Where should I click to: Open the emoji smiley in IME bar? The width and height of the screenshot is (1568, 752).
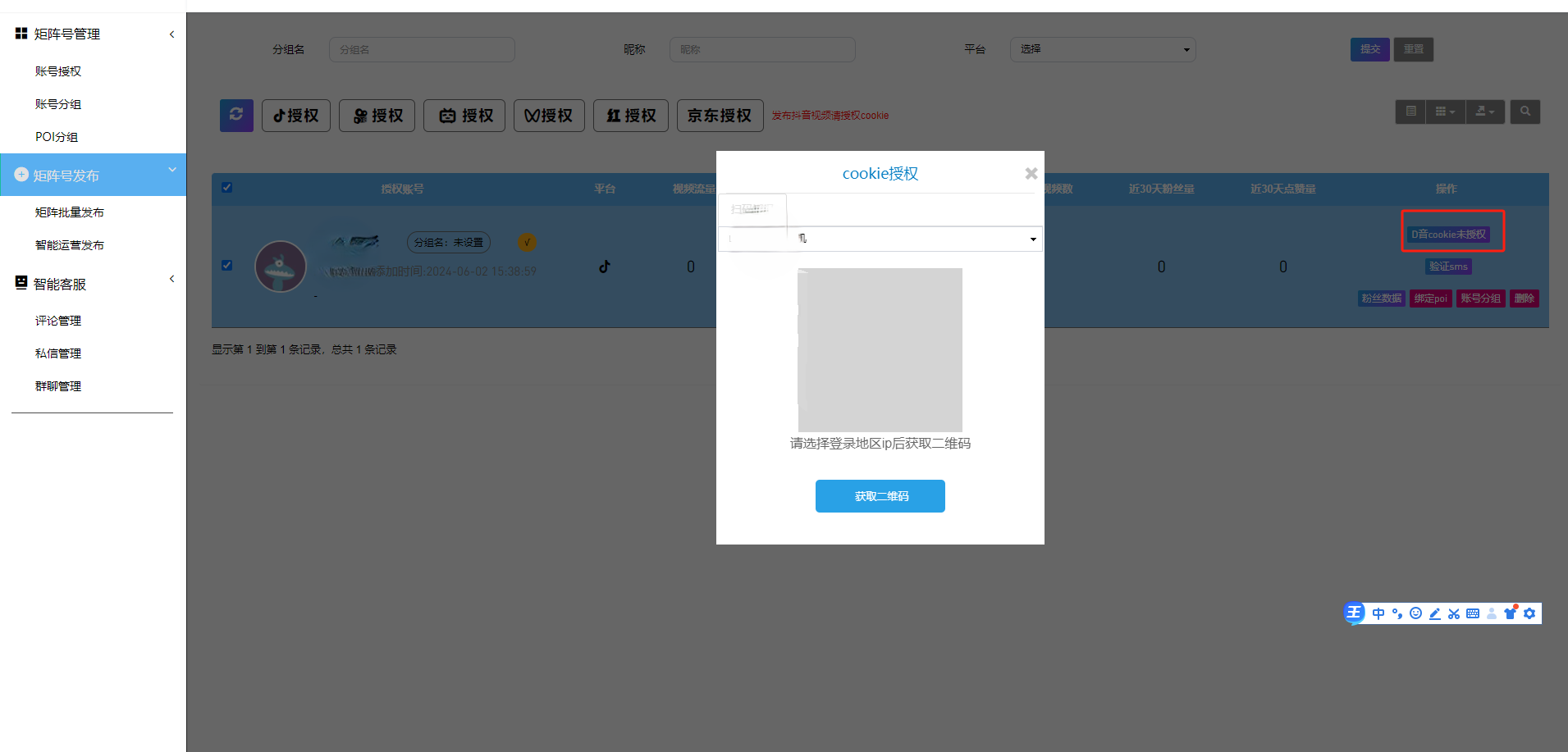1416,613
